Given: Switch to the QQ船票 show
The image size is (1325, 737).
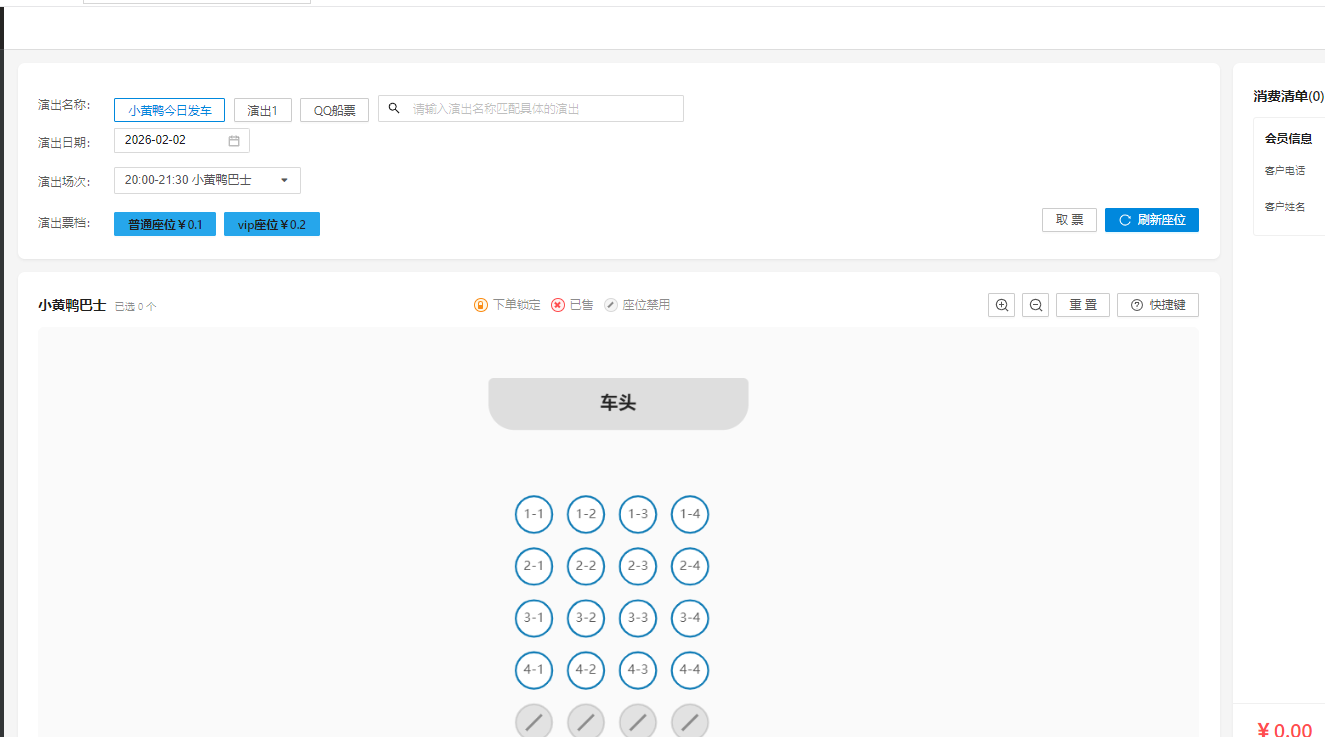Looking at the screenshot, I should [x=334, y=110].
